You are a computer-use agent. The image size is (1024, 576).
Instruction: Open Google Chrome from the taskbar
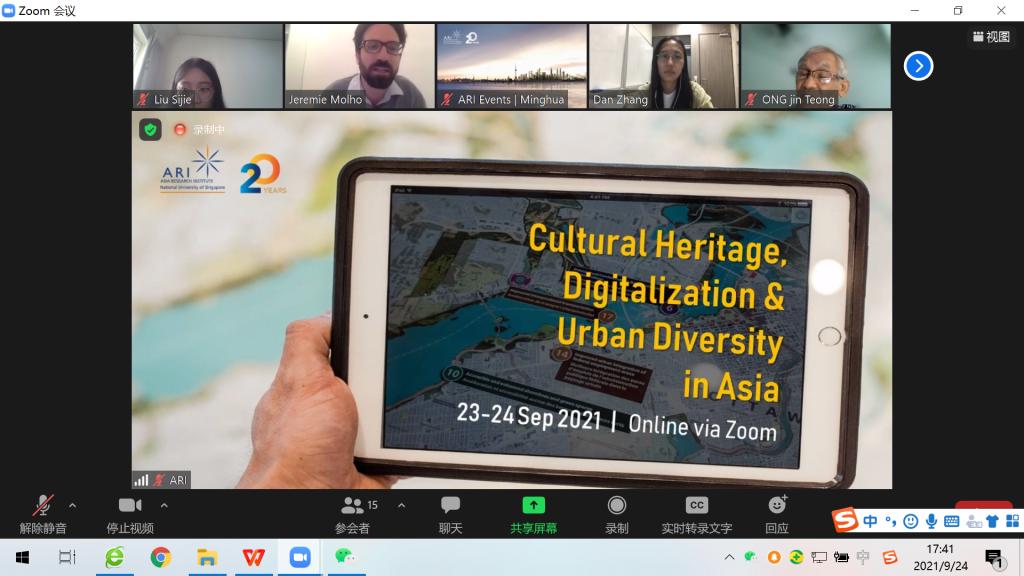point(160,557)
